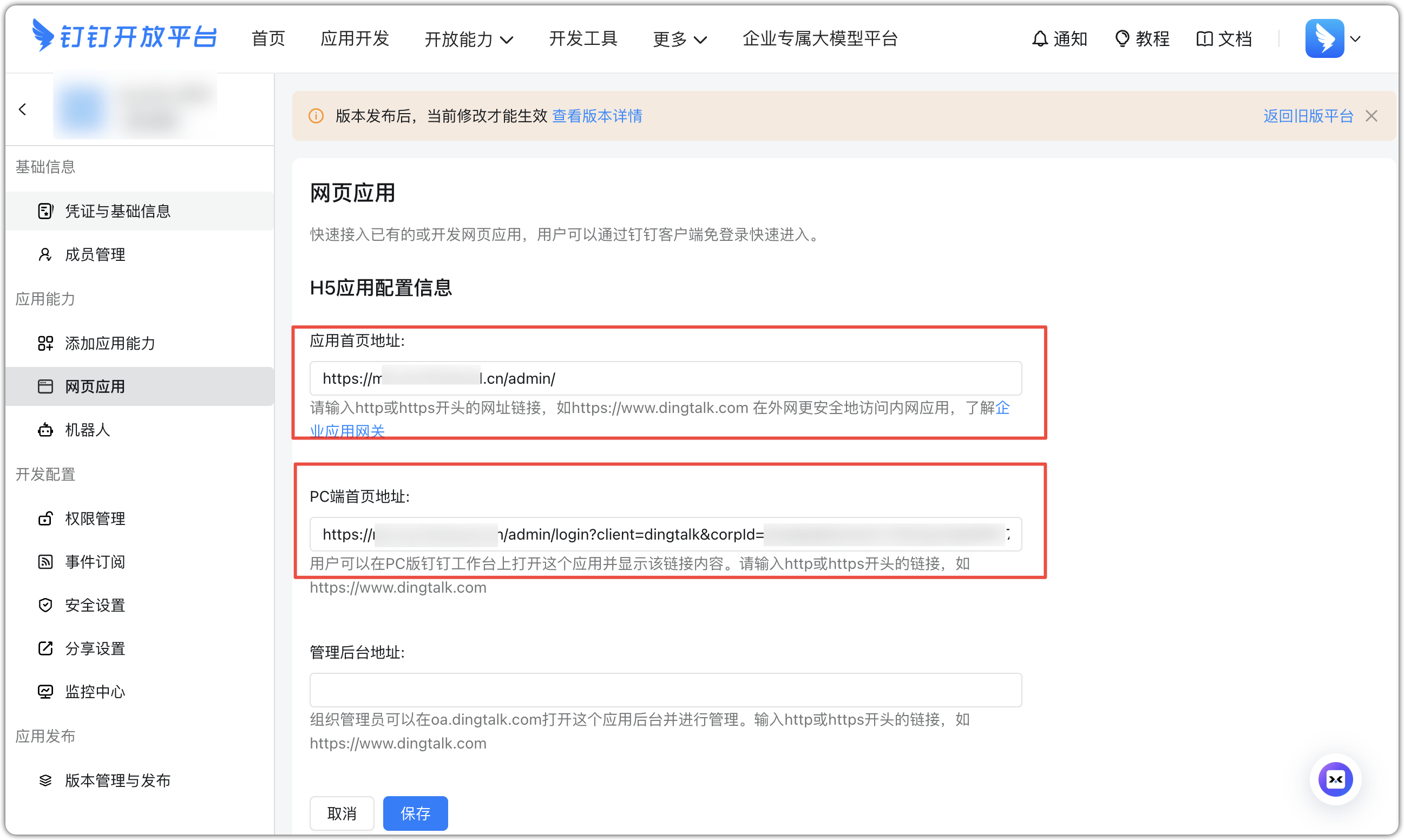
Task: Open the 查看版本详情 link
Action: [596, 115]
